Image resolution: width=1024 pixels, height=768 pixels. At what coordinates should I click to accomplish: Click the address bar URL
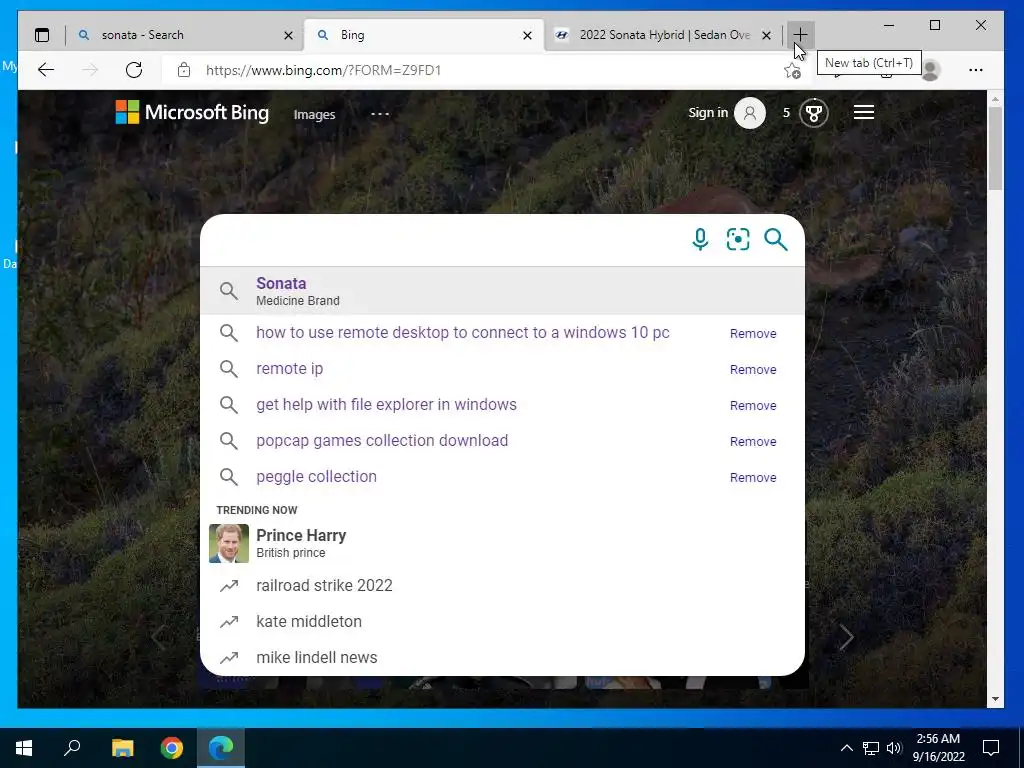coord(323,70)
